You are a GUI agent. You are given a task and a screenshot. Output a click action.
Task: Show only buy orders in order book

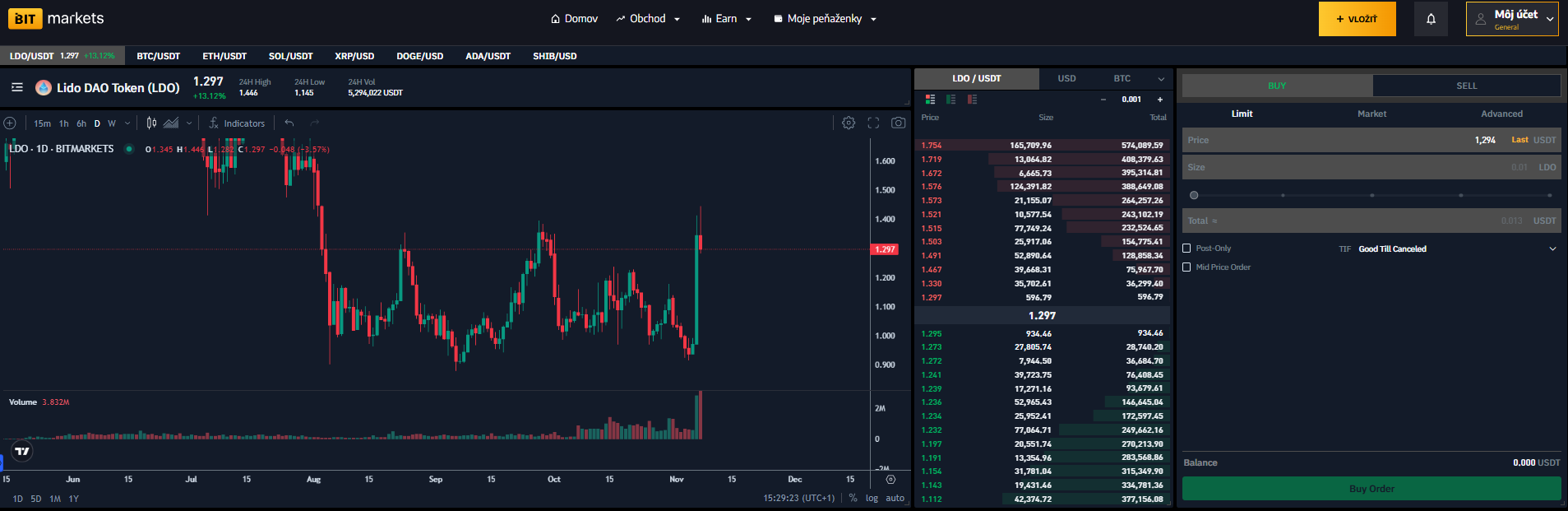951,100
